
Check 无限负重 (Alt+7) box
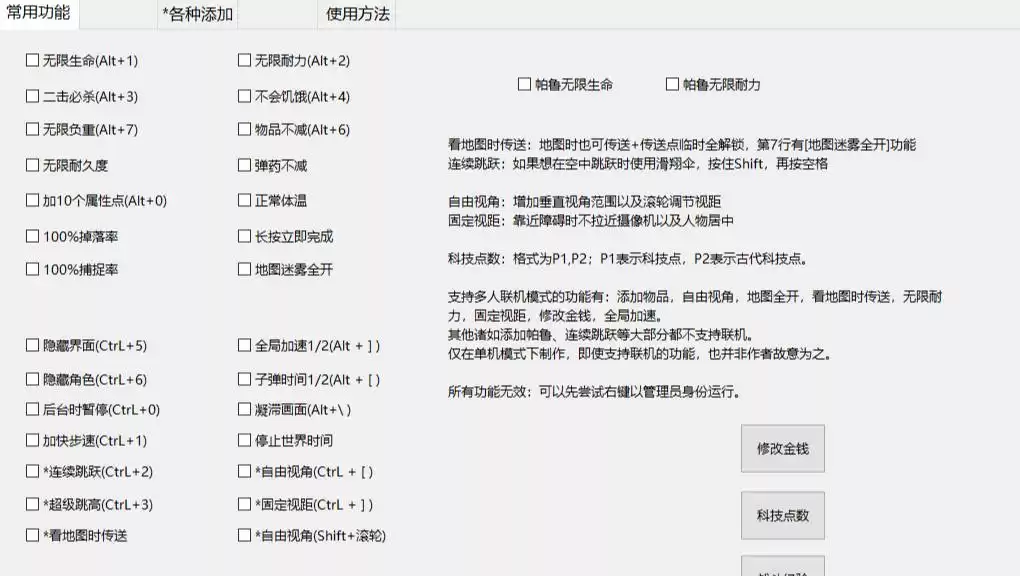33,130
